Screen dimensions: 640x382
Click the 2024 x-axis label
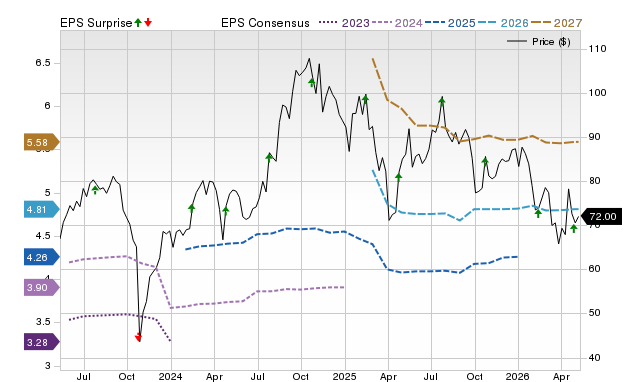click(170, 376)
